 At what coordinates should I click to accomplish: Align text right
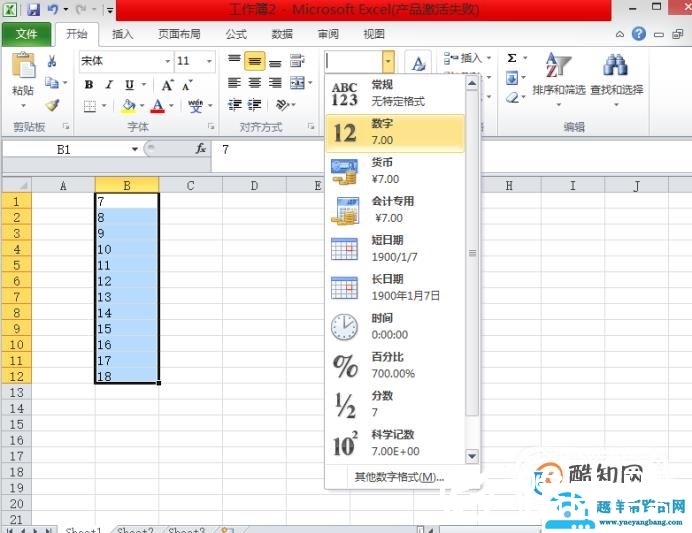[275, 83]
